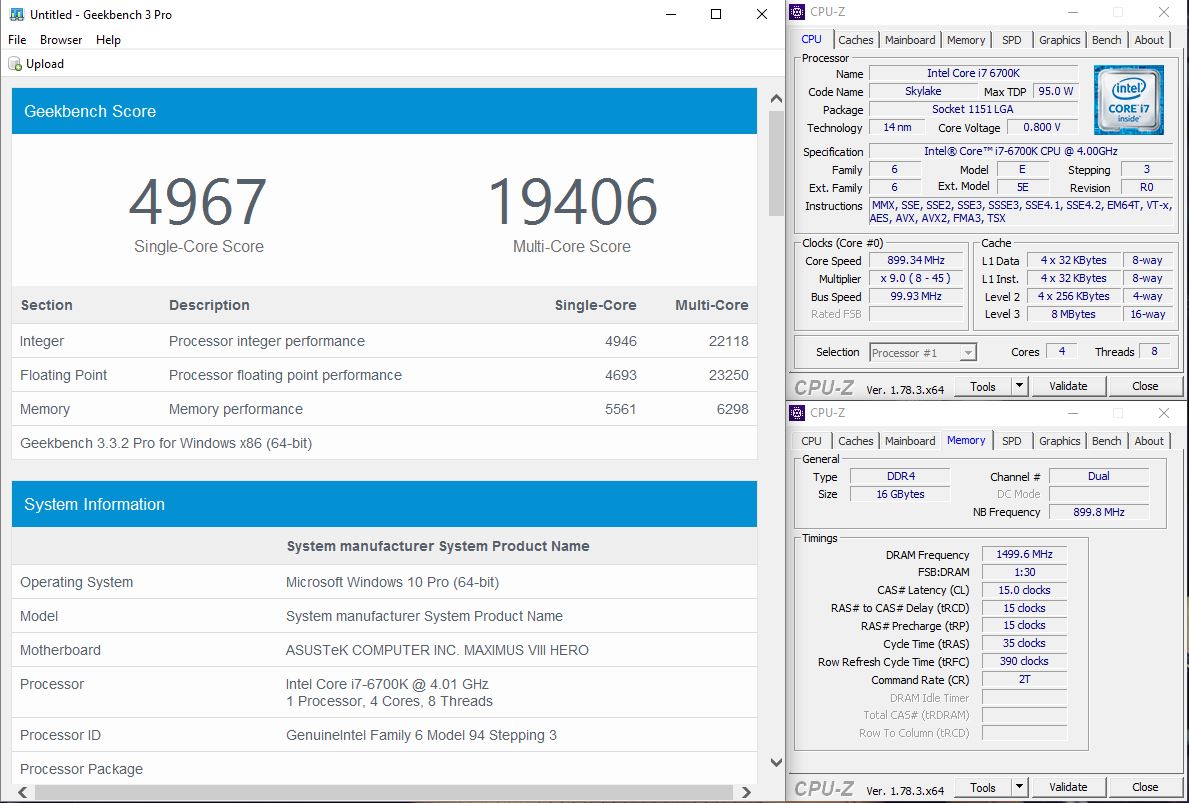Click the Geekbench app icon in title bar
Viewport: 1189px width, 803px height.
tap(17, 14)
